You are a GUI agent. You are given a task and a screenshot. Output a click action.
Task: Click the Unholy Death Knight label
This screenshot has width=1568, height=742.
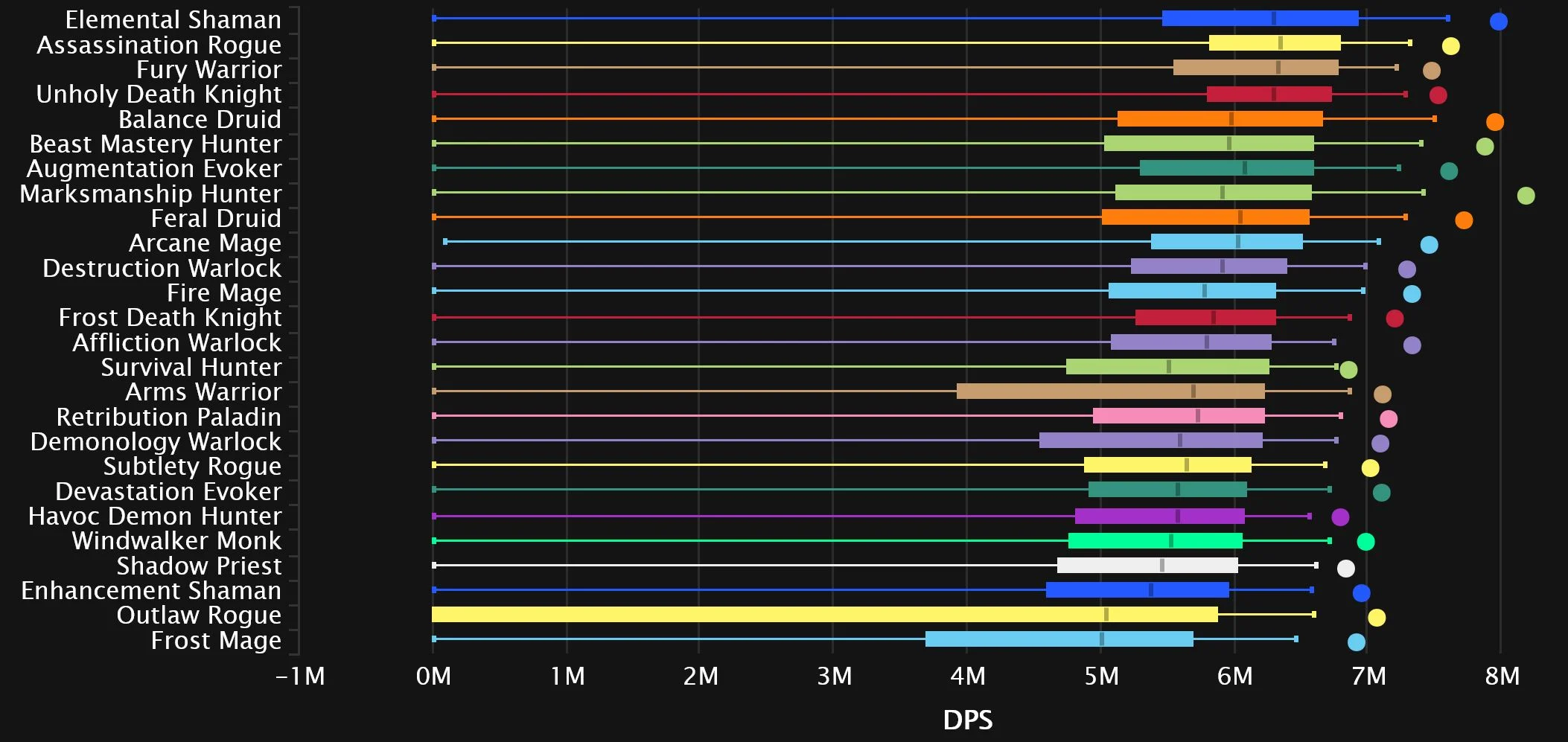point(159,95)
